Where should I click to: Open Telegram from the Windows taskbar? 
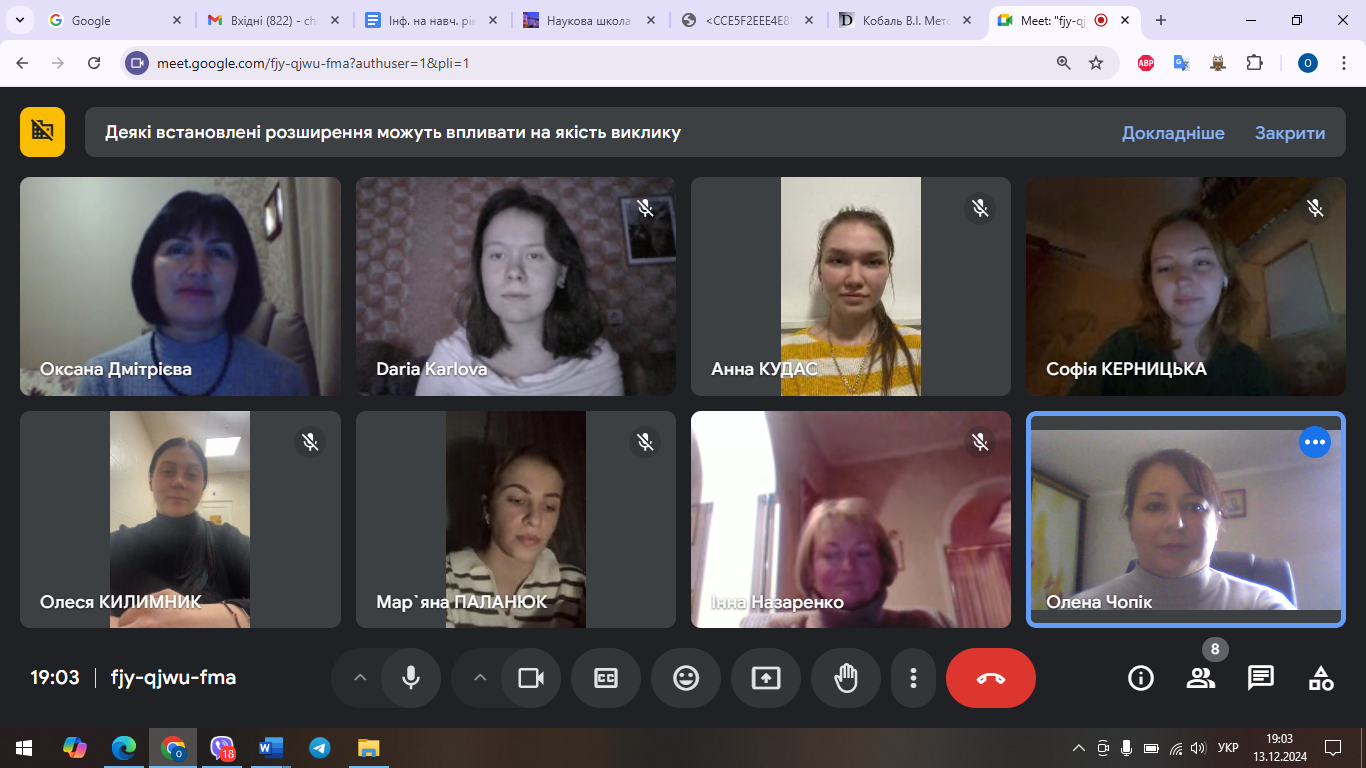(x=320, y=748)
